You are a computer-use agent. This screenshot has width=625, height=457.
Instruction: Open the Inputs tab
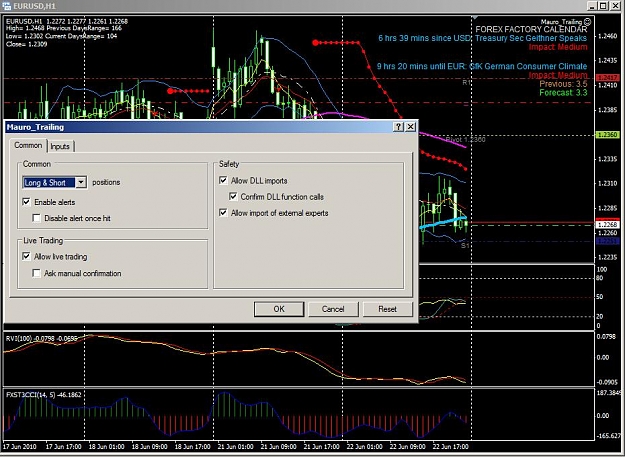click(60, 146)
